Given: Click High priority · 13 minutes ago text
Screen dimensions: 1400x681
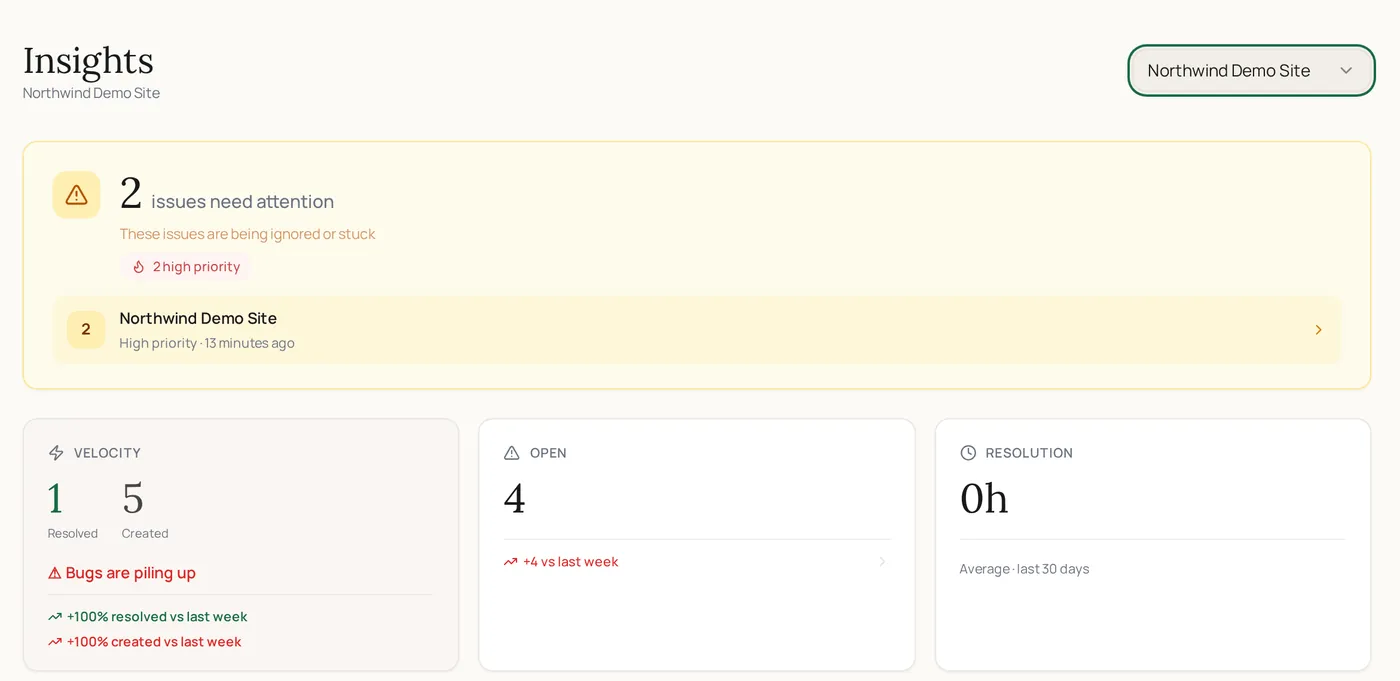Looking at the screenshot, I should tap(207, 343).
